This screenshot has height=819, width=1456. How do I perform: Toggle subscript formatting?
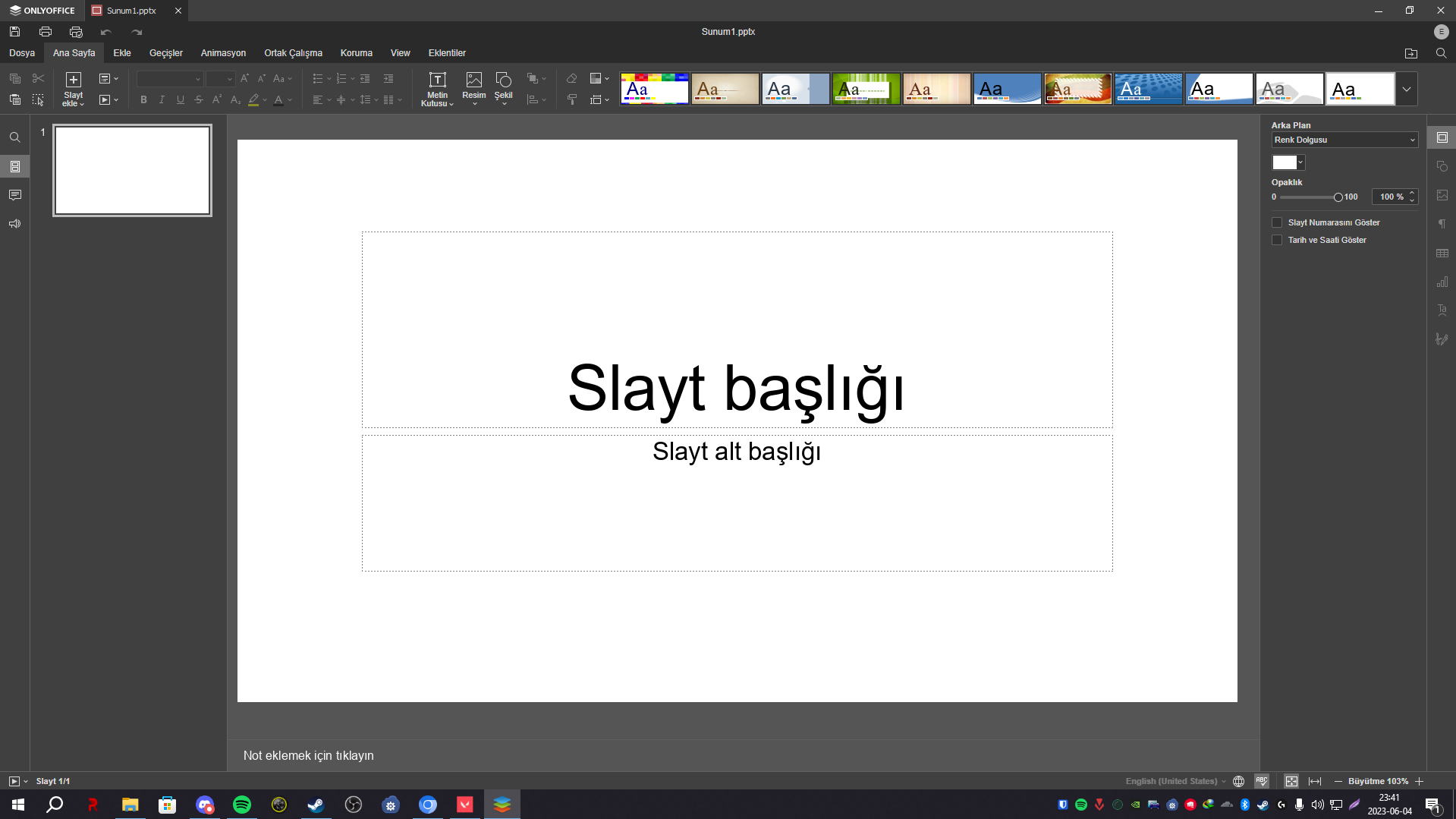(235, 99)
